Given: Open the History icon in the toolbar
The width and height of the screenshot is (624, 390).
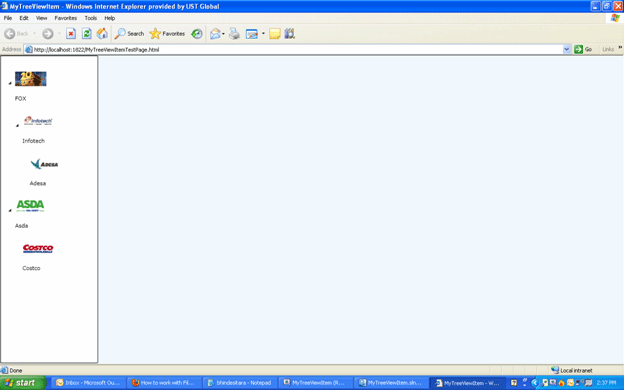Looking at the screenshot, I should (x=197, y=34).
